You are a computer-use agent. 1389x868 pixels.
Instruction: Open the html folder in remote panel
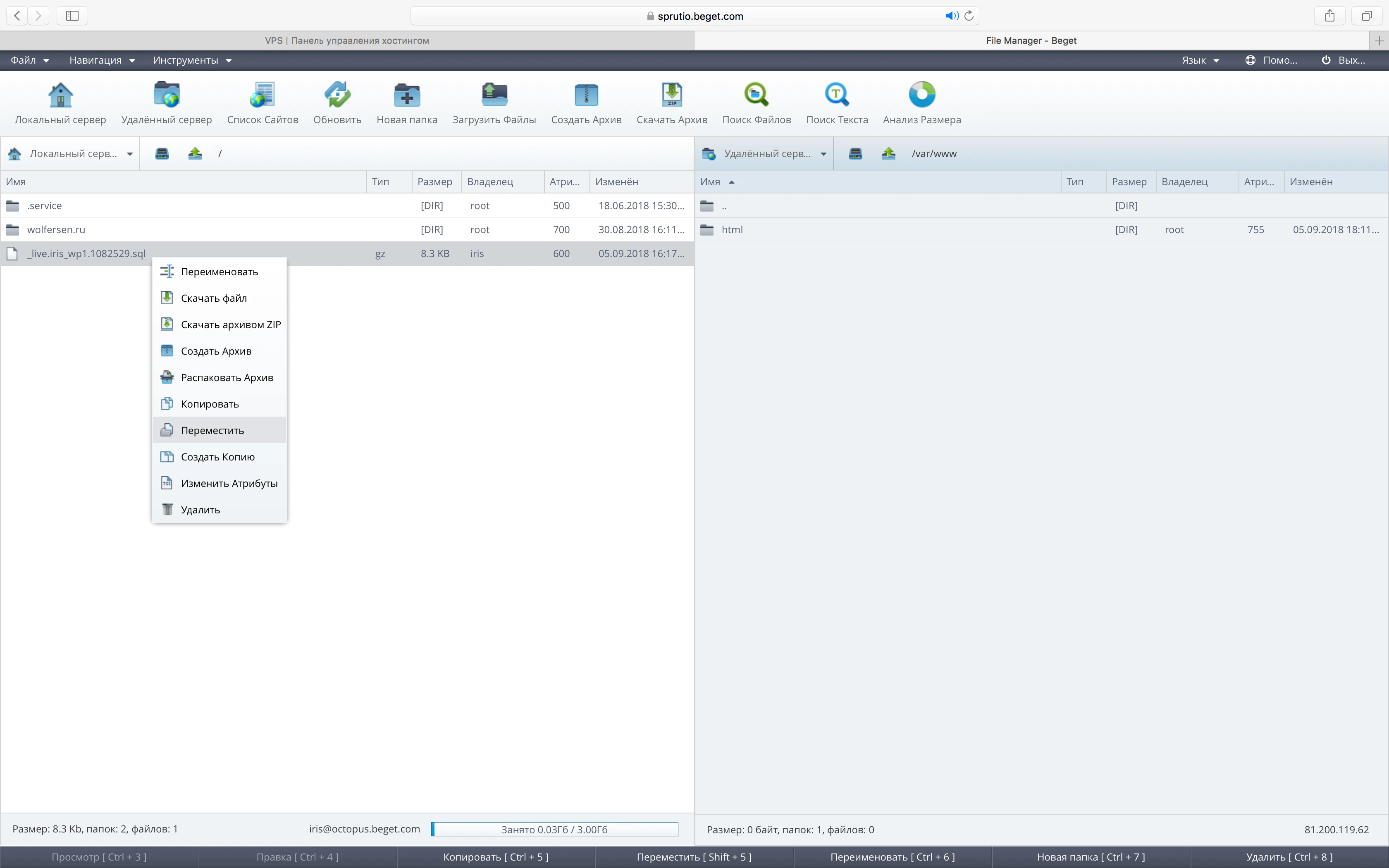point(732,230)
